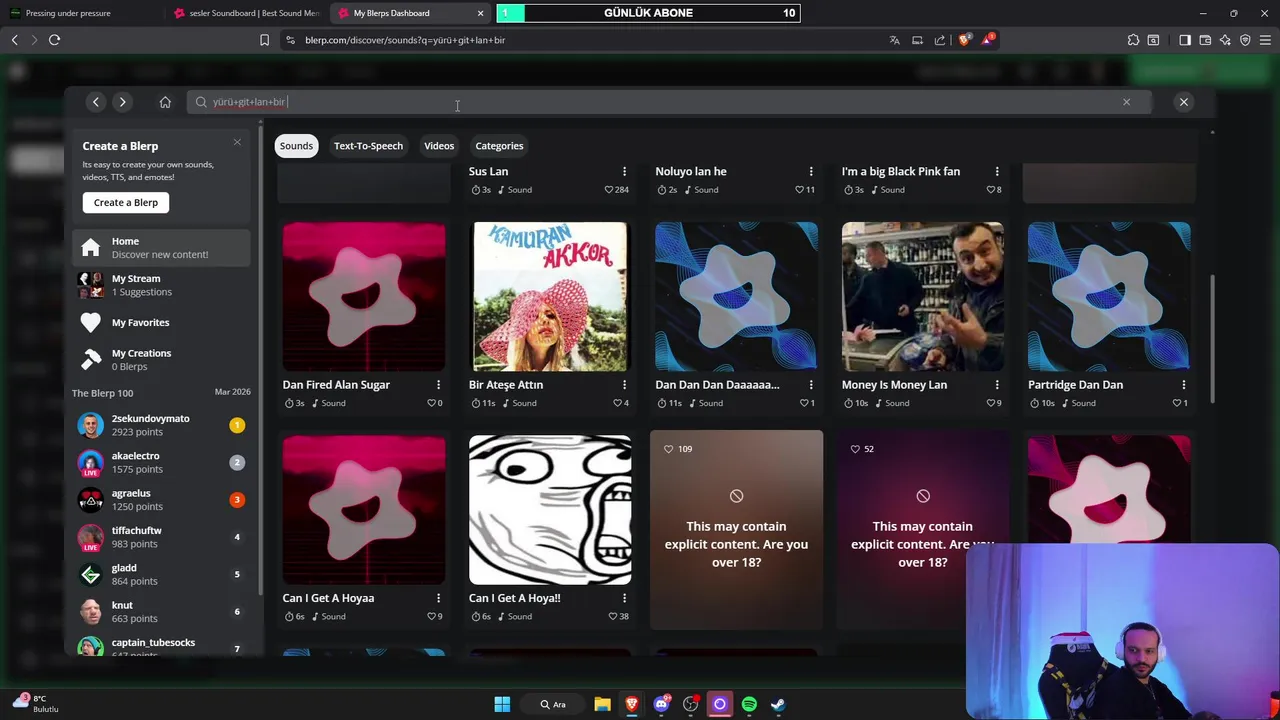Open agraelus leaderboard profile
Screen dimensions: 1280x720
(x=162, y=499)
